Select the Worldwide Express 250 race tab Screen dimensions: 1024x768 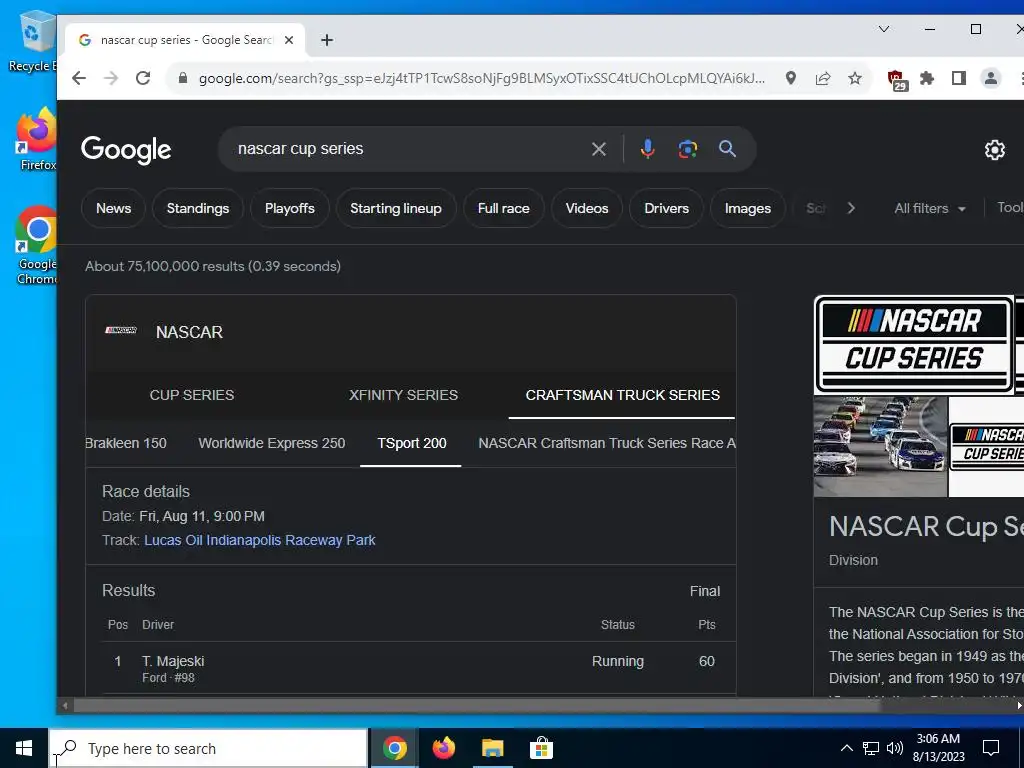(272, 443)
